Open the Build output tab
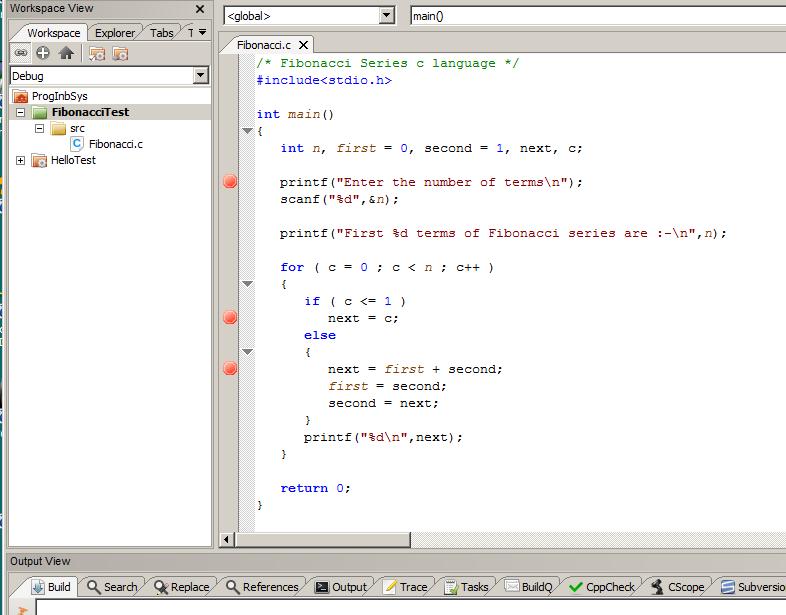Viewport: 786px width, 615px height. tap(51, 587)
